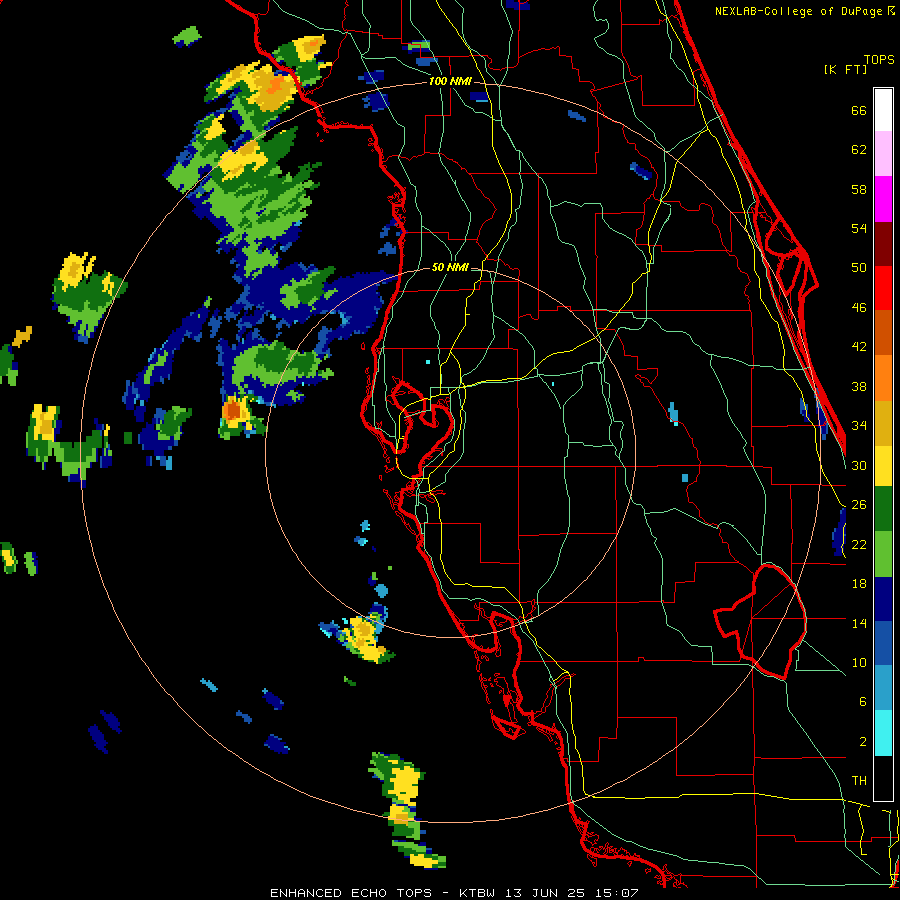Click the legend value "38"
Screen dimensions: 900x900
859,386
